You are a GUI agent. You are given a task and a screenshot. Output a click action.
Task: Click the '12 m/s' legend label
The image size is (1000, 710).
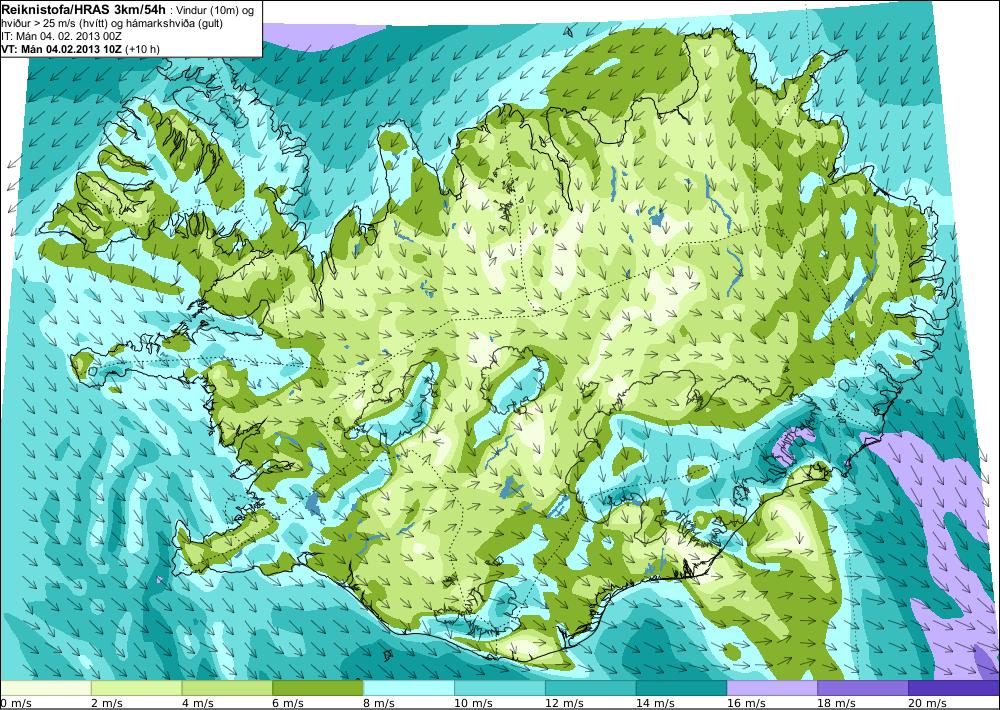[x=565, y=703]
